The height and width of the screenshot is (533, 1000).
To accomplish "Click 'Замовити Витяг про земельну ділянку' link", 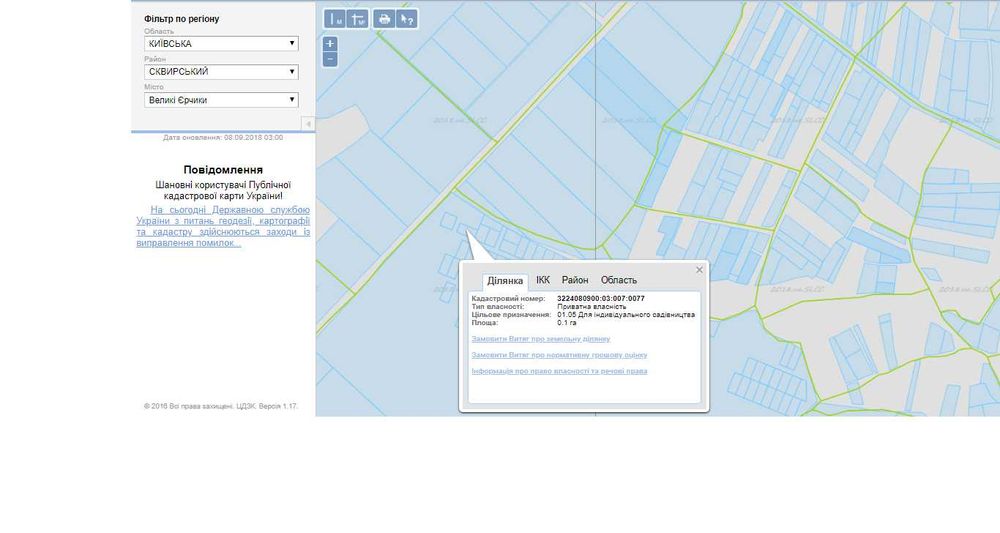I will click(540, 339).
